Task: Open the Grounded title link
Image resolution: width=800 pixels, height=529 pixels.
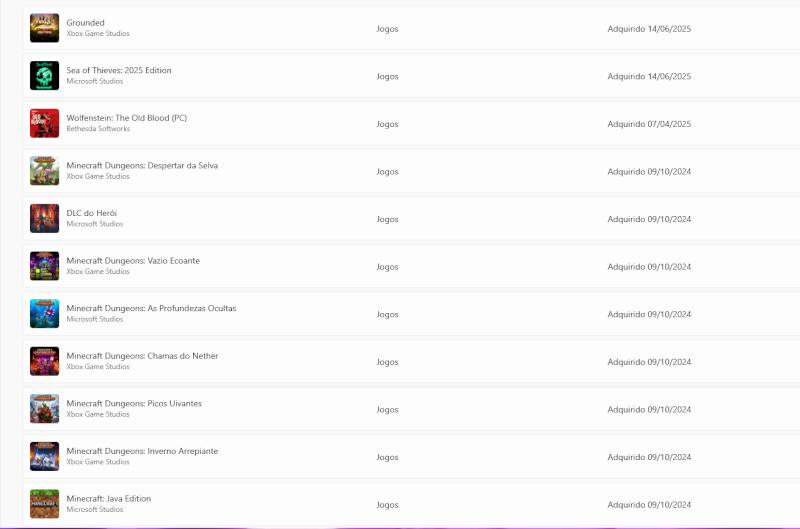Action: pyautogui.click(x=85, y=23)
